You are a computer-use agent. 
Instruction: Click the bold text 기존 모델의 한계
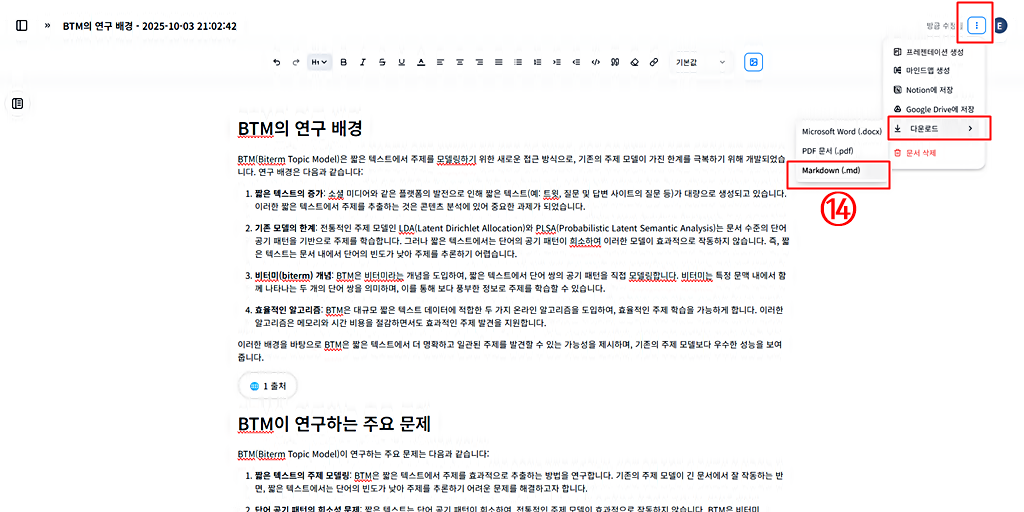point(283,228)
